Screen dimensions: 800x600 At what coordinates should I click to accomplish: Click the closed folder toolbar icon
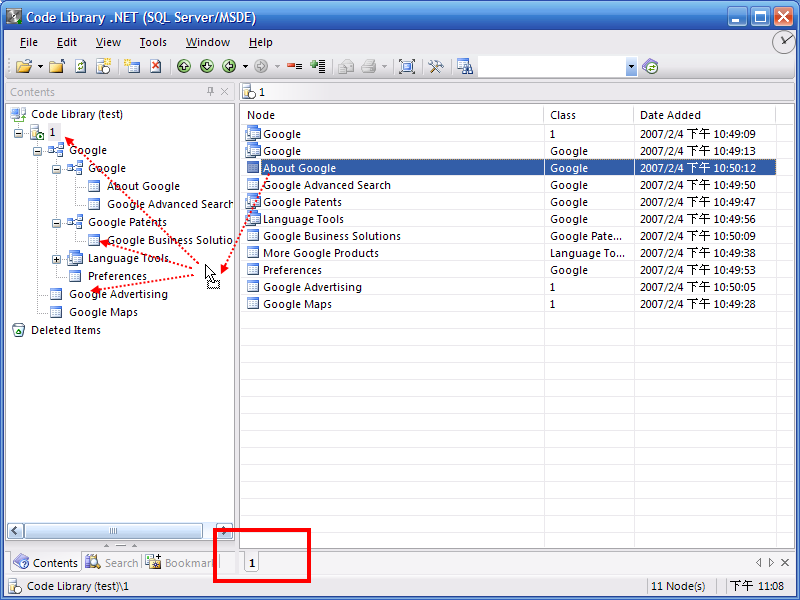[57, 66]
